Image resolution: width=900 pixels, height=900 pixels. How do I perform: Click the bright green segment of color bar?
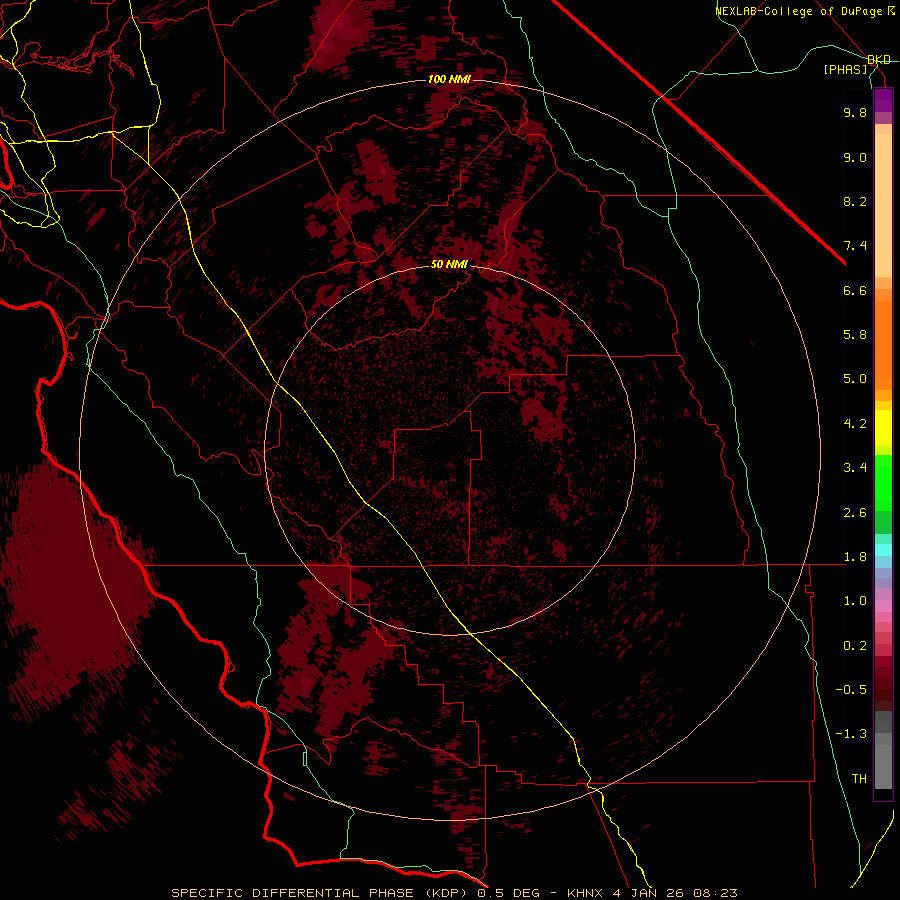(x=883, y=481)
